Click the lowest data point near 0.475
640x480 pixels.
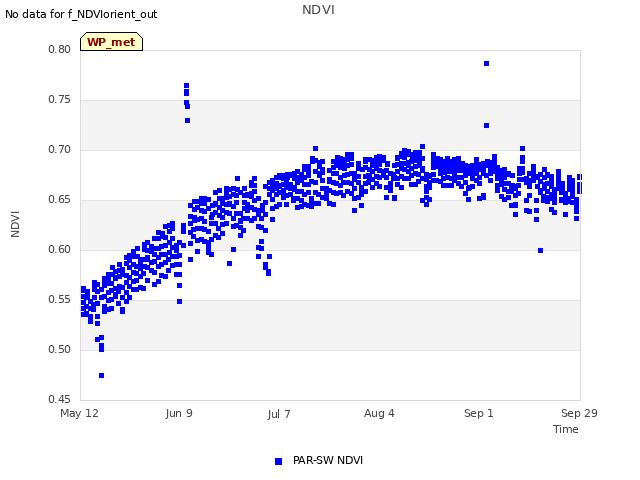point(102,376)
